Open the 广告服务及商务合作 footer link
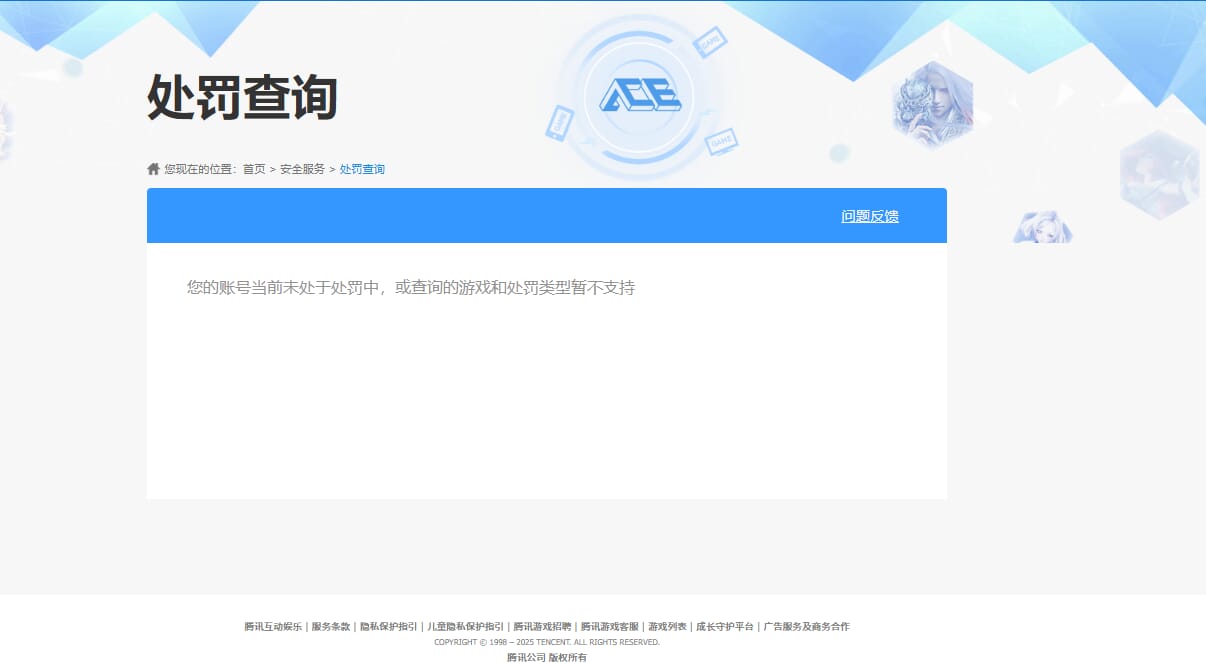The image size is (1206, 663). [x=806, y=627]
